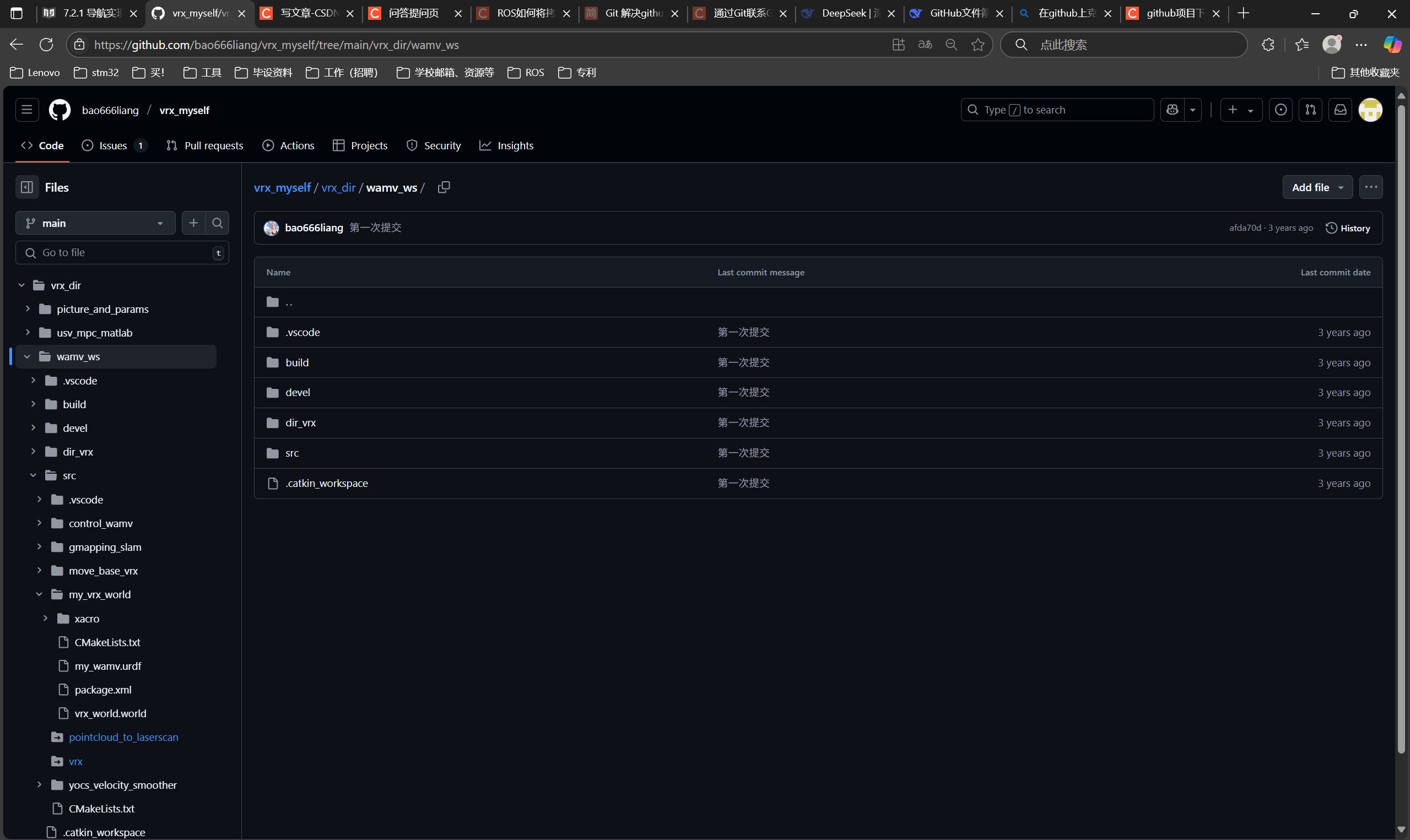This screenshot has width=1410, height=840.
Task: Collapse the wamv_ws tree folder
Action: pos(27,356)
